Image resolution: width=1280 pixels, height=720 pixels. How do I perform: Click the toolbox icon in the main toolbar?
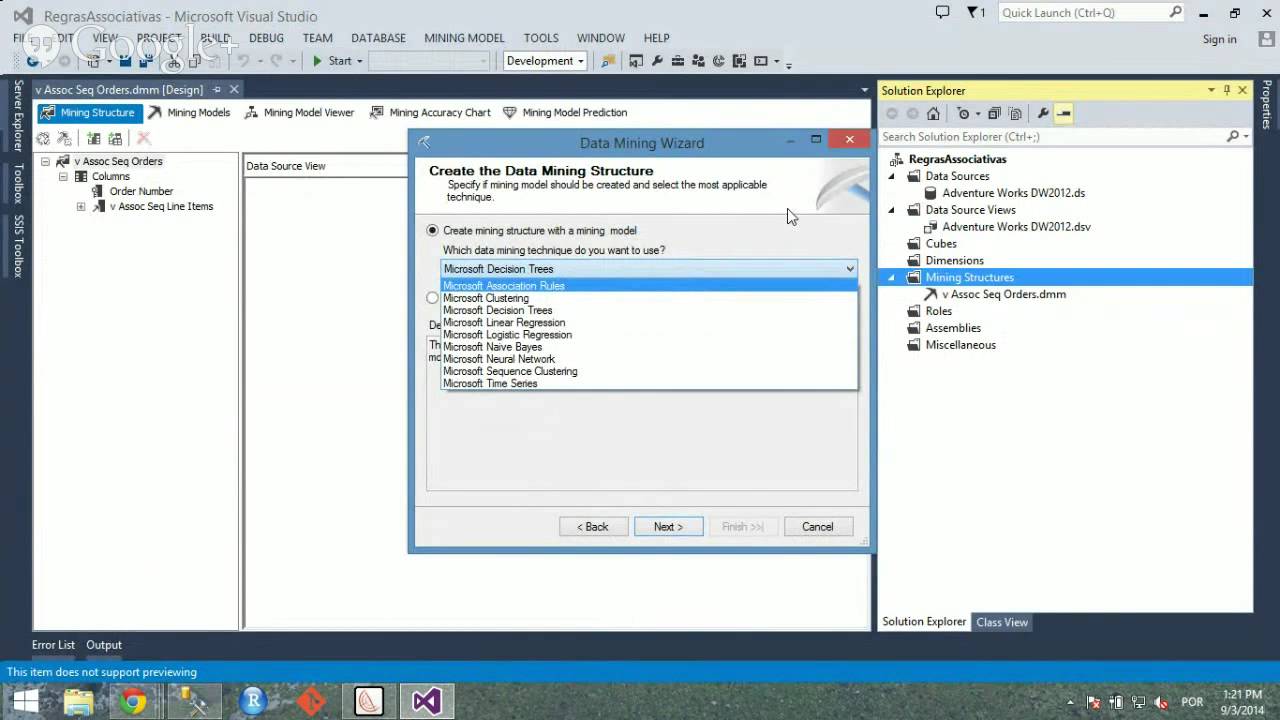[678, 61]
